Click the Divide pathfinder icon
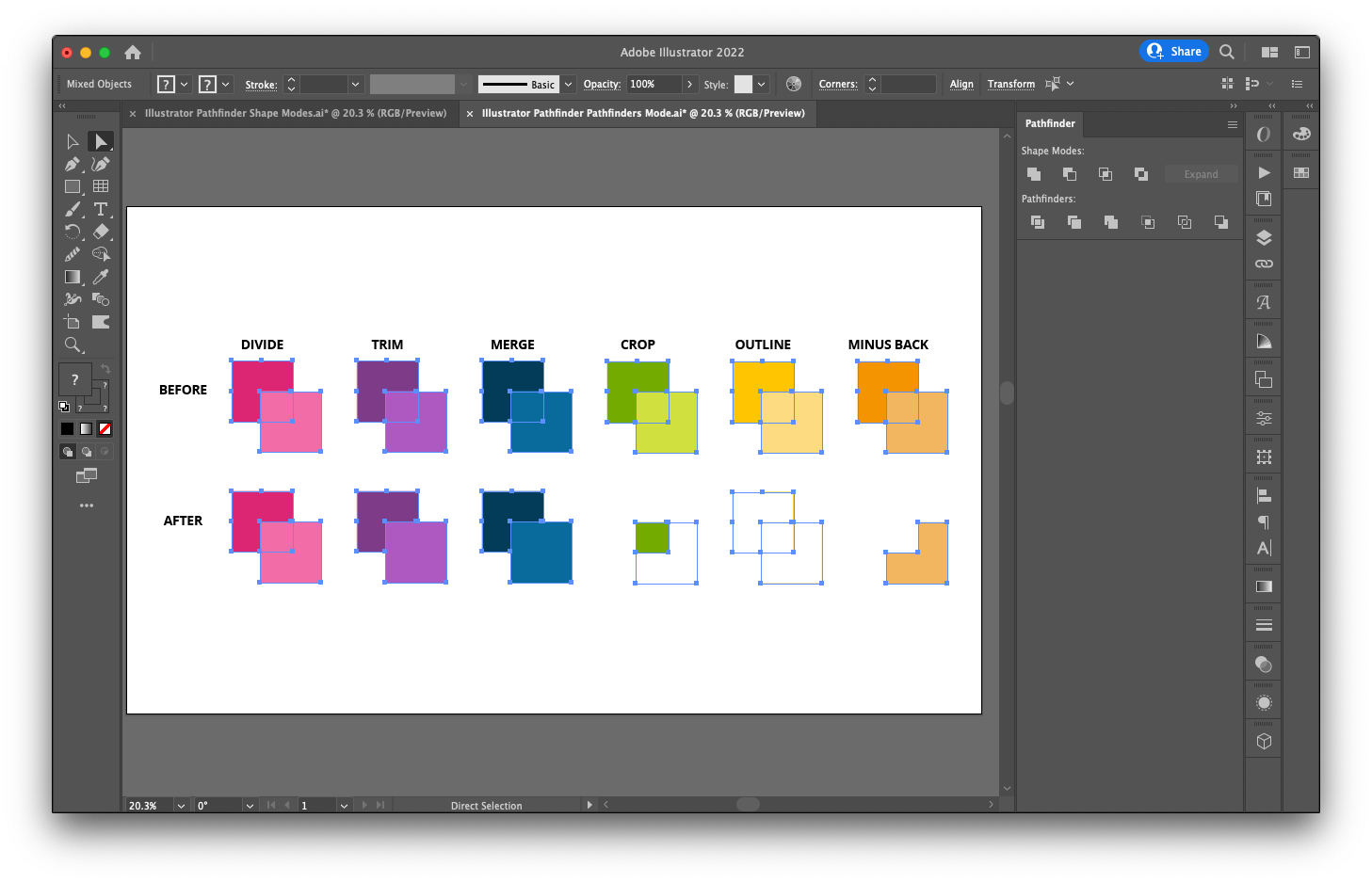 coord(1037,222)
